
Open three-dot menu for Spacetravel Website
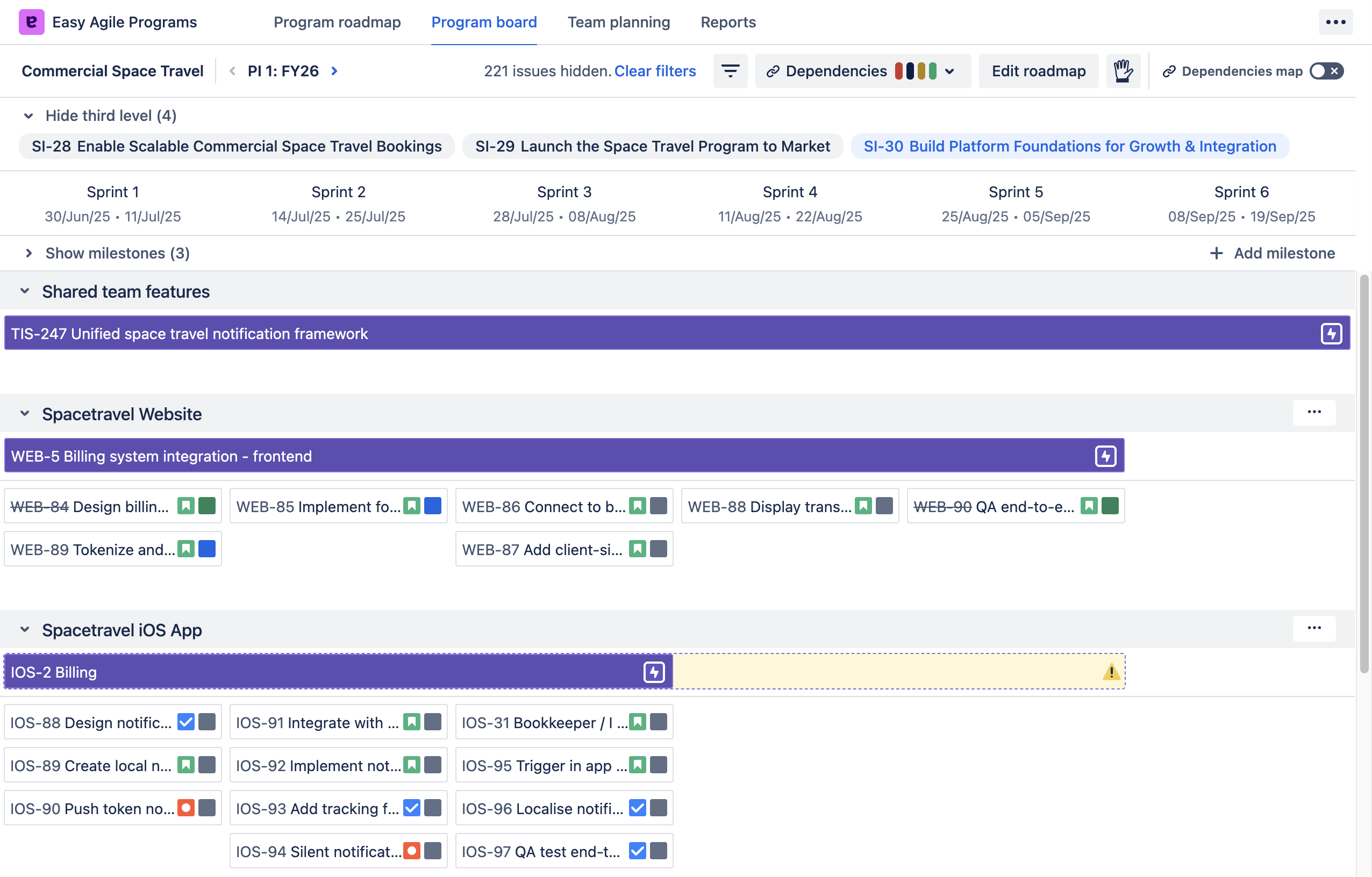pyautogui.click(x=1314, y=412)
